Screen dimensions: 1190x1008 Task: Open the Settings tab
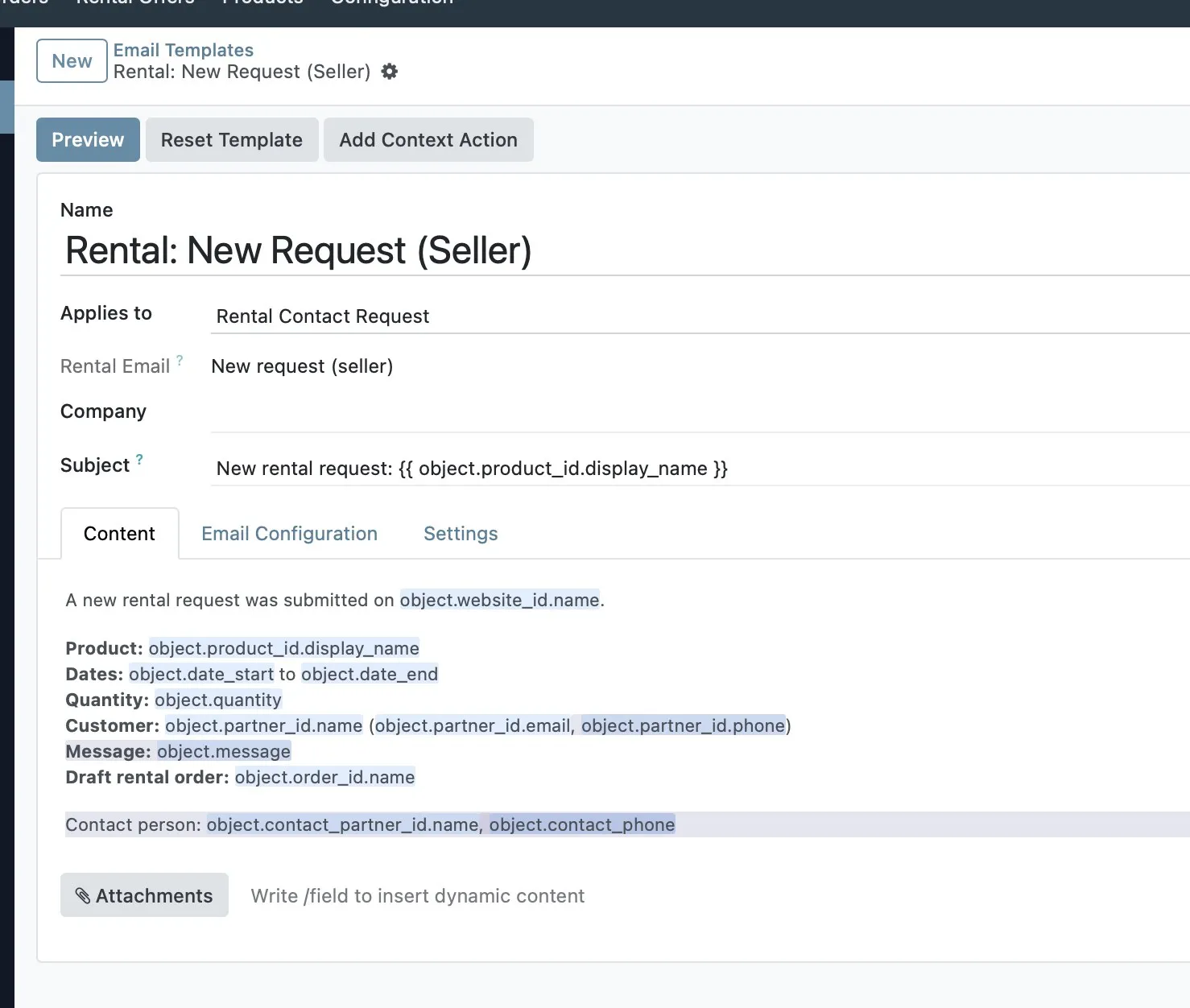click(461, 534)
